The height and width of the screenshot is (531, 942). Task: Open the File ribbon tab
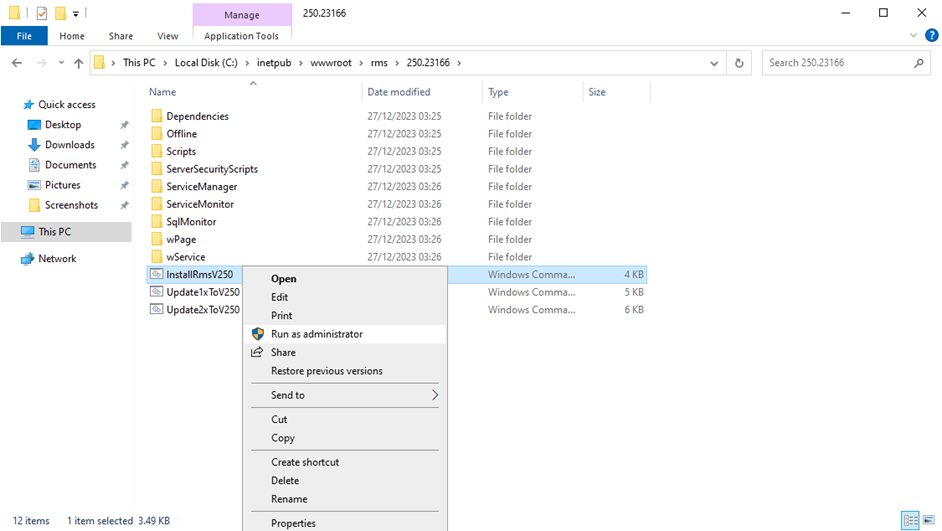pos(24,36)
